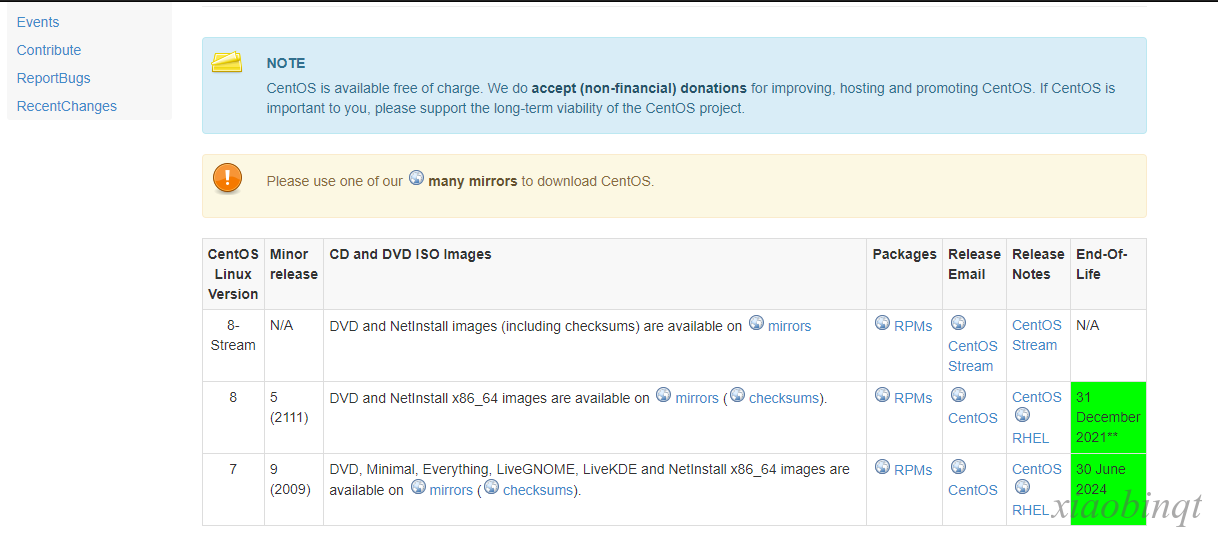Open the Events sidebar link

coord(38,22)
